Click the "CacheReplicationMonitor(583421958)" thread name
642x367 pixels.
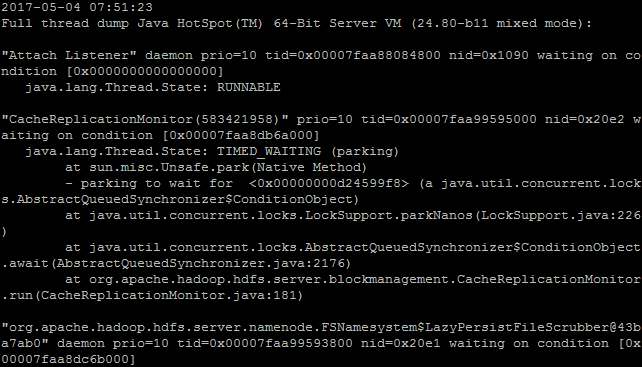[x=145, y=119]
